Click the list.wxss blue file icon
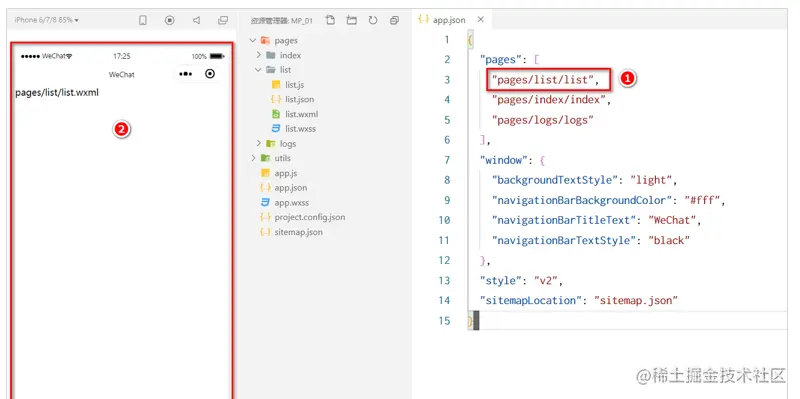 coord(276,129)
